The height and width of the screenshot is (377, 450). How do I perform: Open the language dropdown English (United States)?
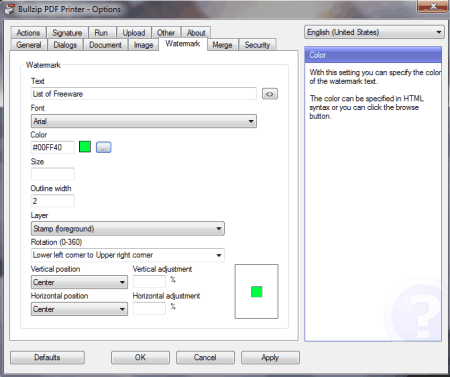click(374, 32)
